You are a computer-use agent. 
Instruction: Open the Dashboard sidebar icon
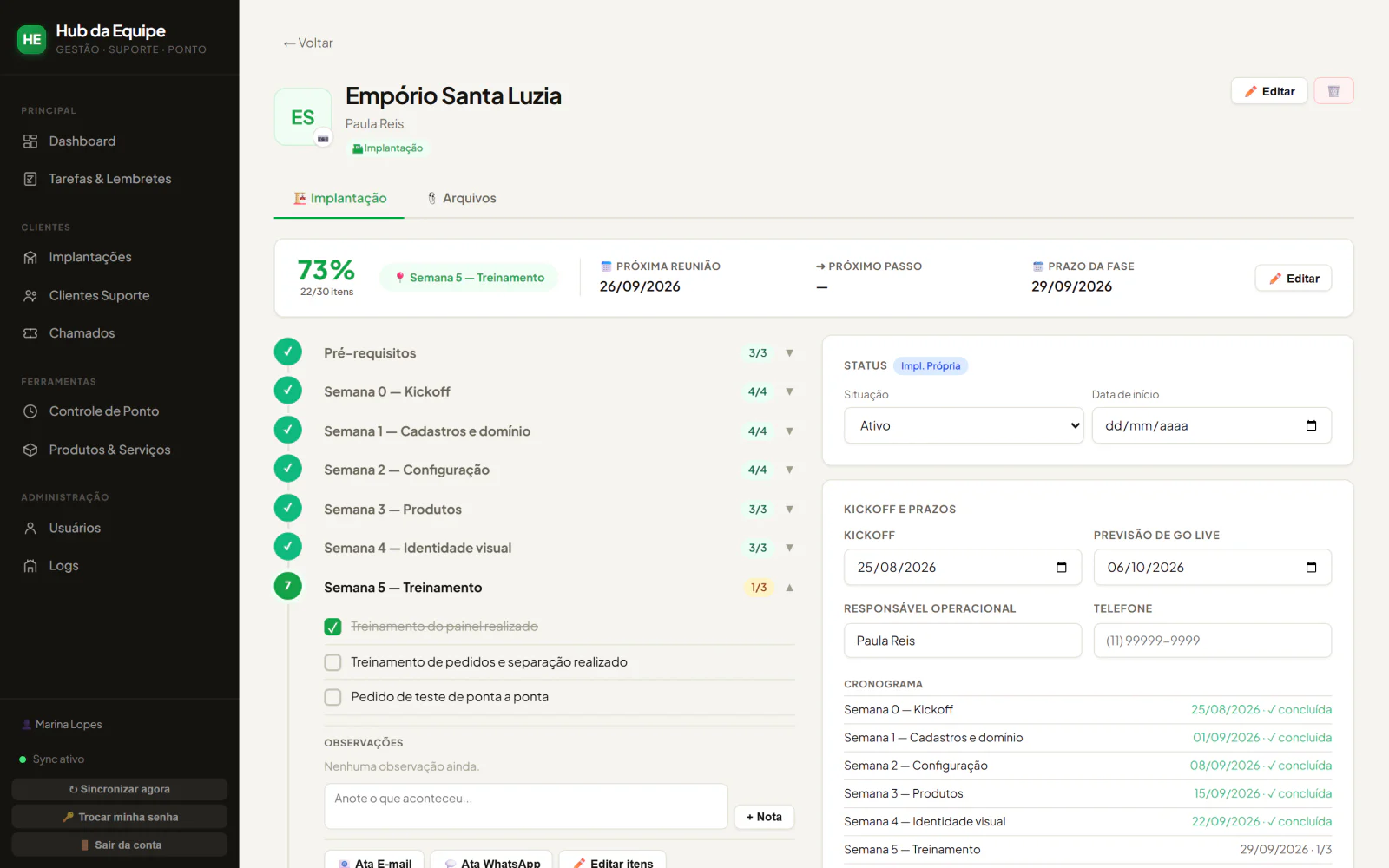[30, 141]
